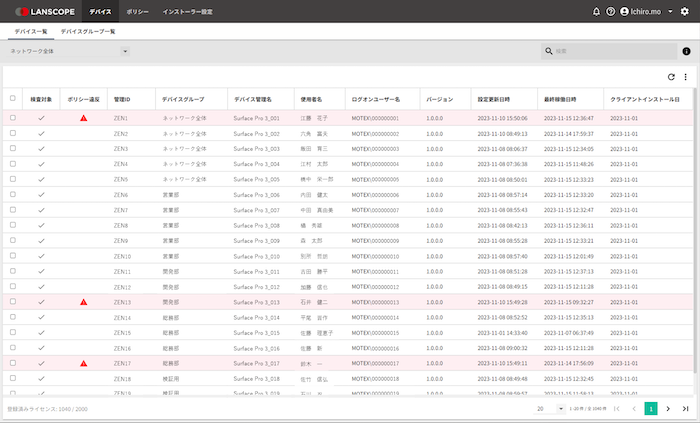Viewport: 700px width, 423px height.
Task: Open the デバイス top menu
Action: click(x=100, y=12)
